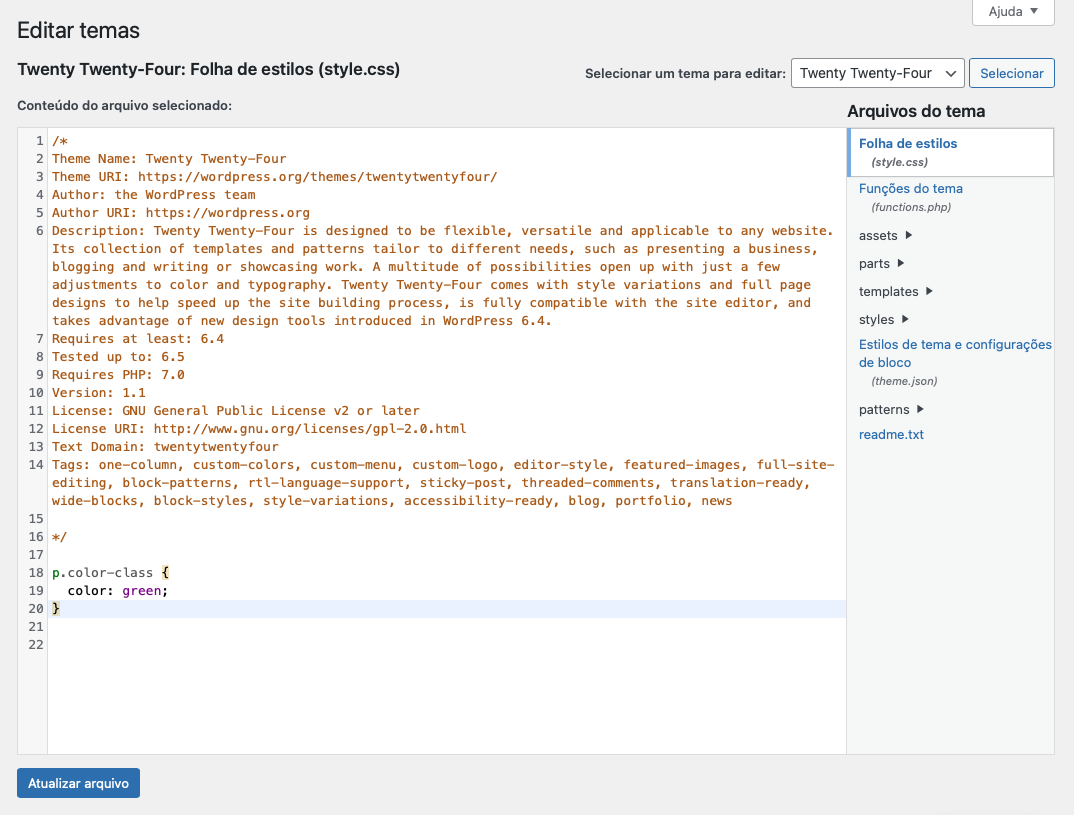Expand the parts folder

tap(873, 263)
